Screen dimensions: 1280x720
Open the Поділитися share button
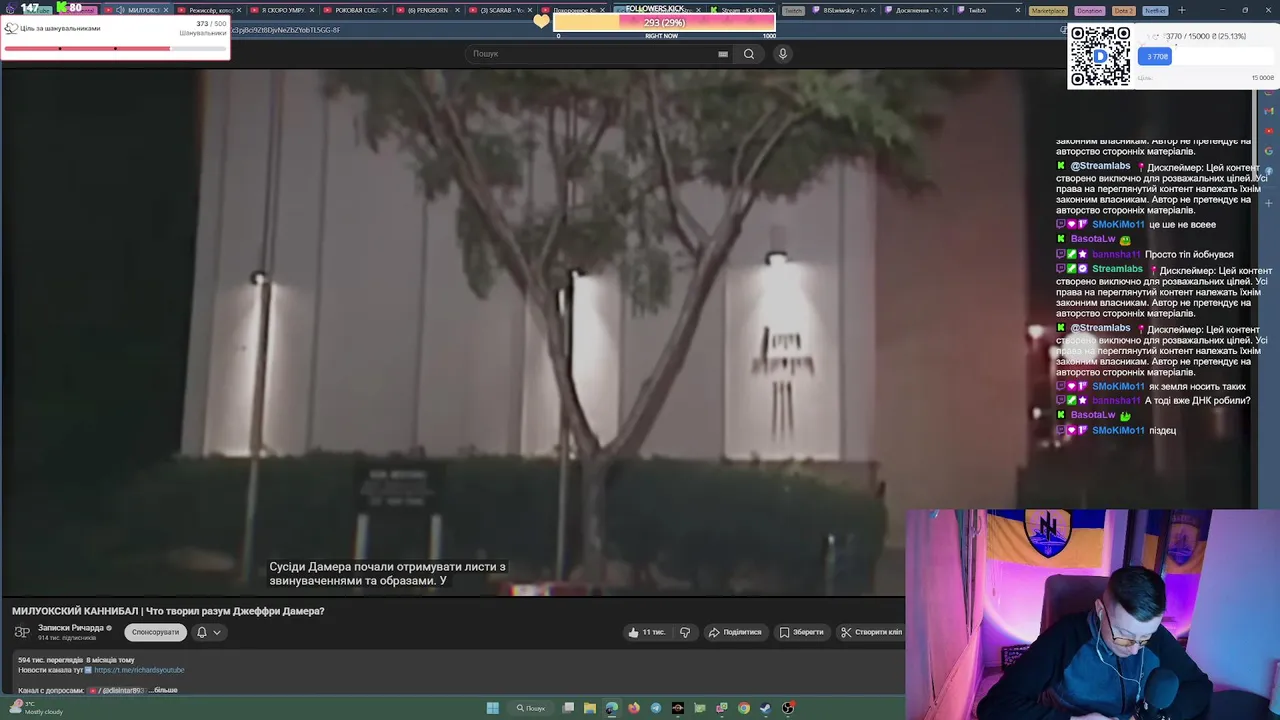(x=735, y=632)
